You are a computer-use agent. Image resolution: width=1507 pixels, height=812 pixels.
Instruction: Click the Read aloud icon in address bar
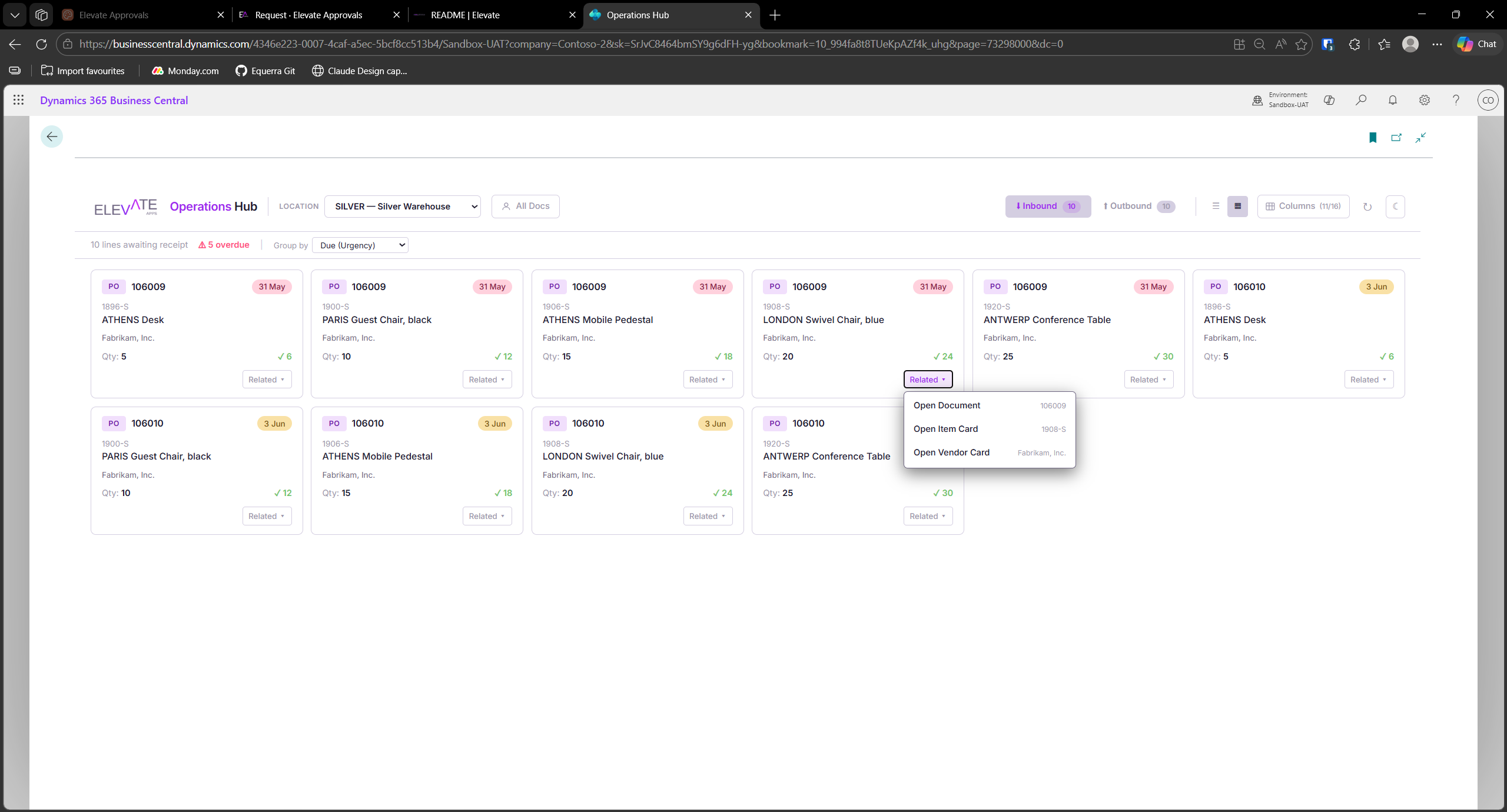tap(1280, 44)
